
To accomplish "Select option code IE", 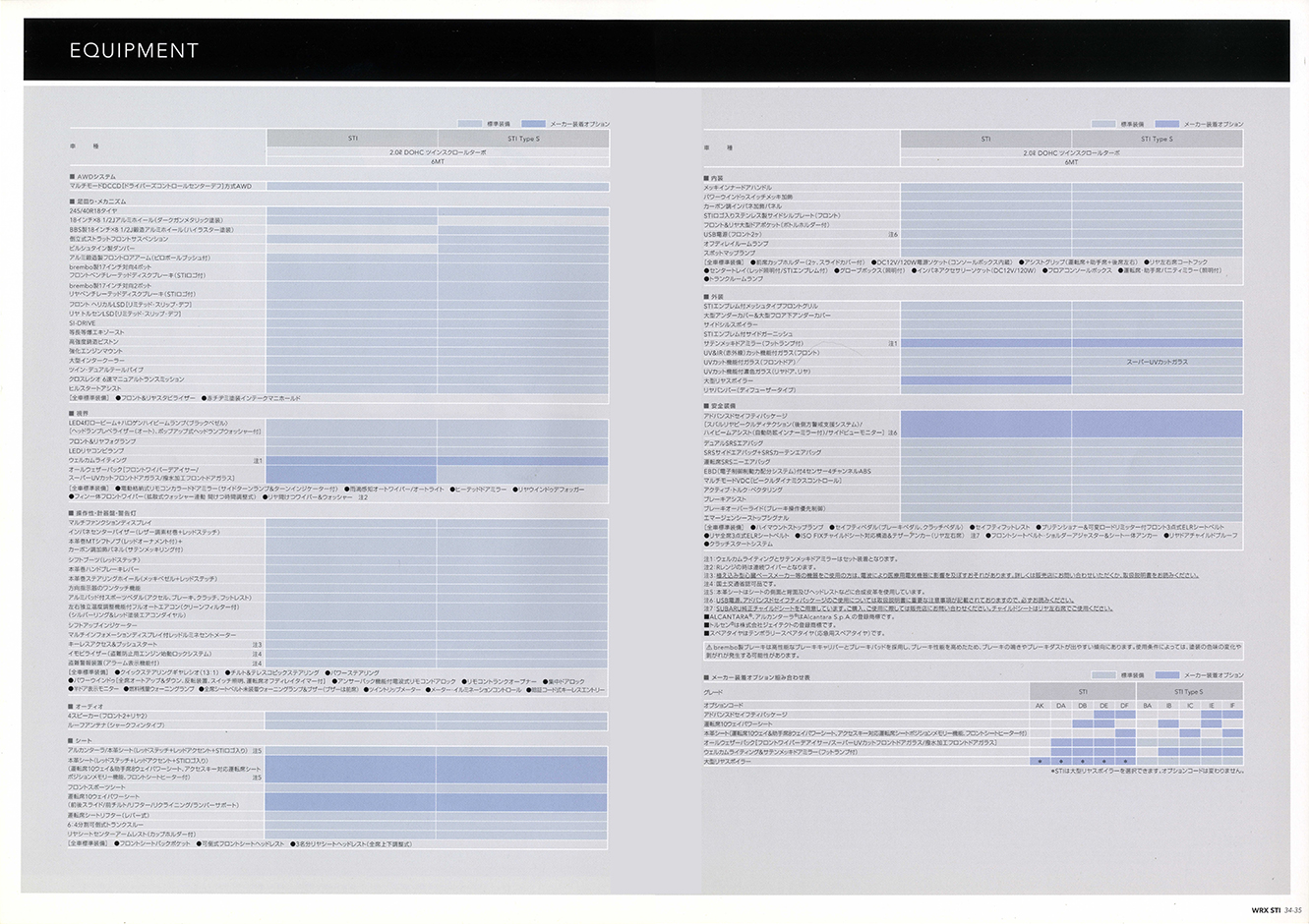I will [1211, 706].
